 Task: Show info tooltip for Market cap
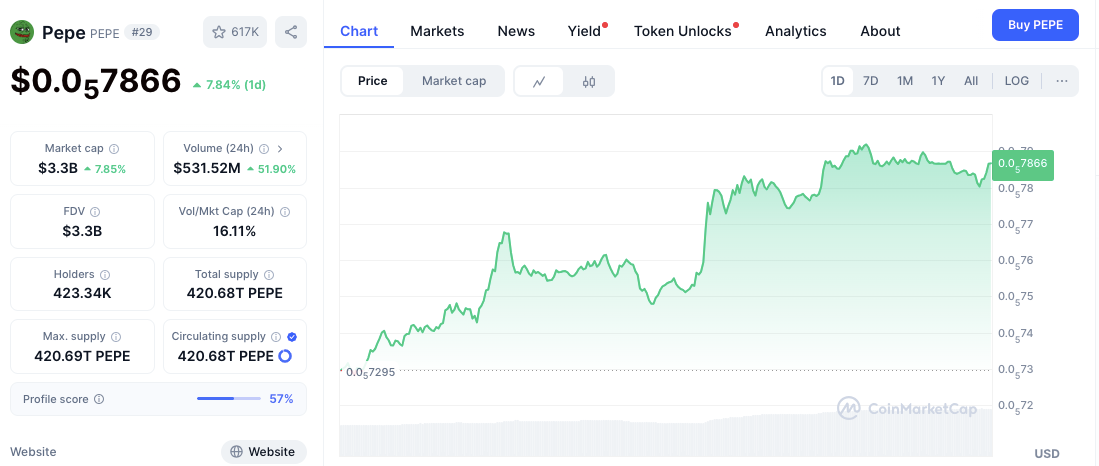pos(114,149)
